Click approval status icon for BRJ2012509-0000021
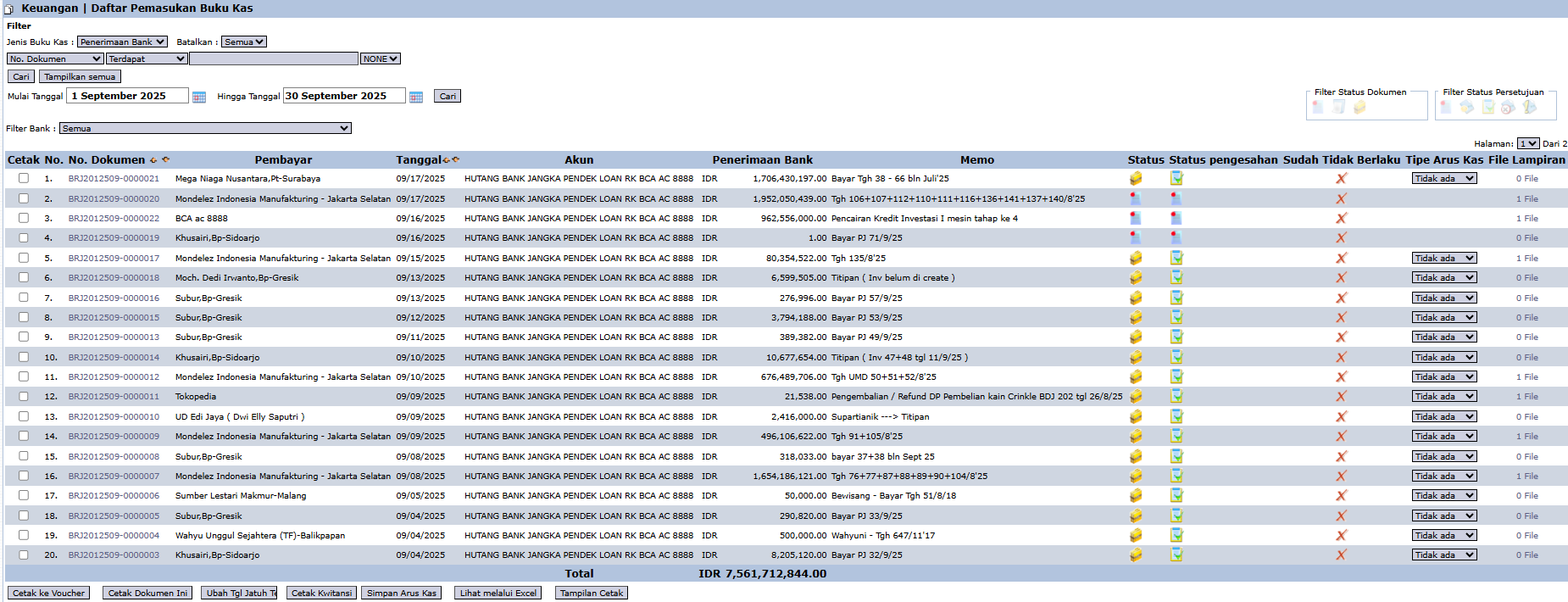Viewport: 1568px width, 602px height. point(1176,178)
